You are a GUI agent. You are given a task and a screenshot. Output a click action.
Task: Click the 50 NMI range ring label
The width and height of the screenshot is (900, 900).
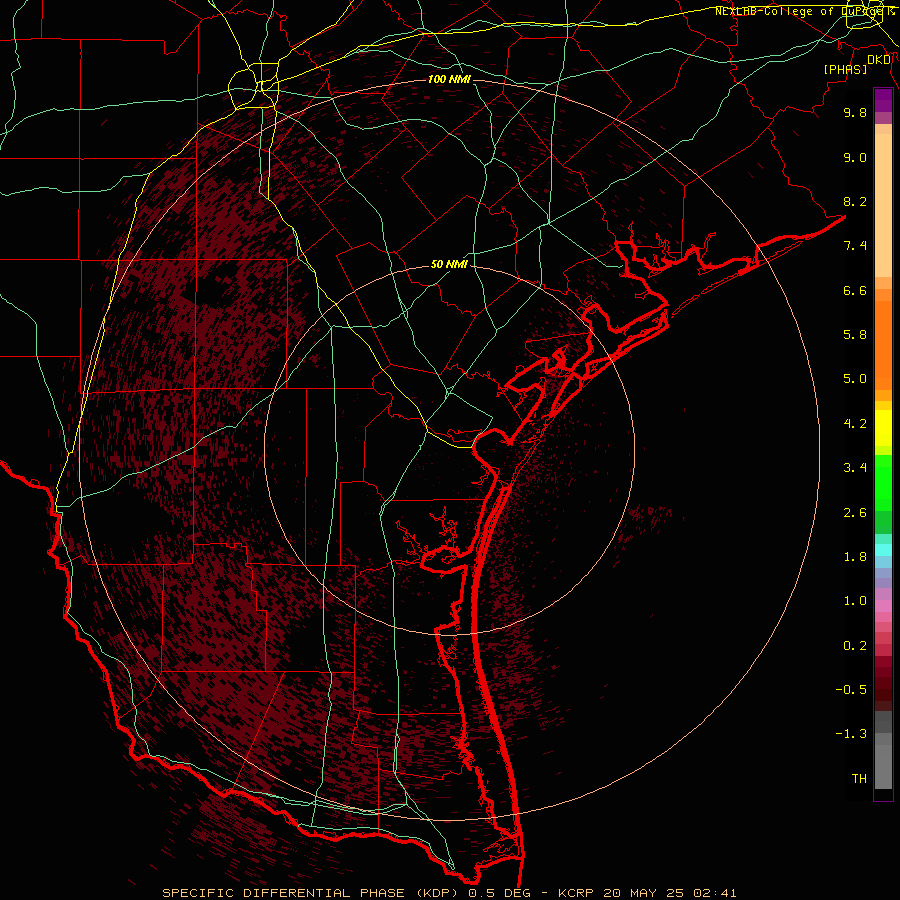(449, 265)
